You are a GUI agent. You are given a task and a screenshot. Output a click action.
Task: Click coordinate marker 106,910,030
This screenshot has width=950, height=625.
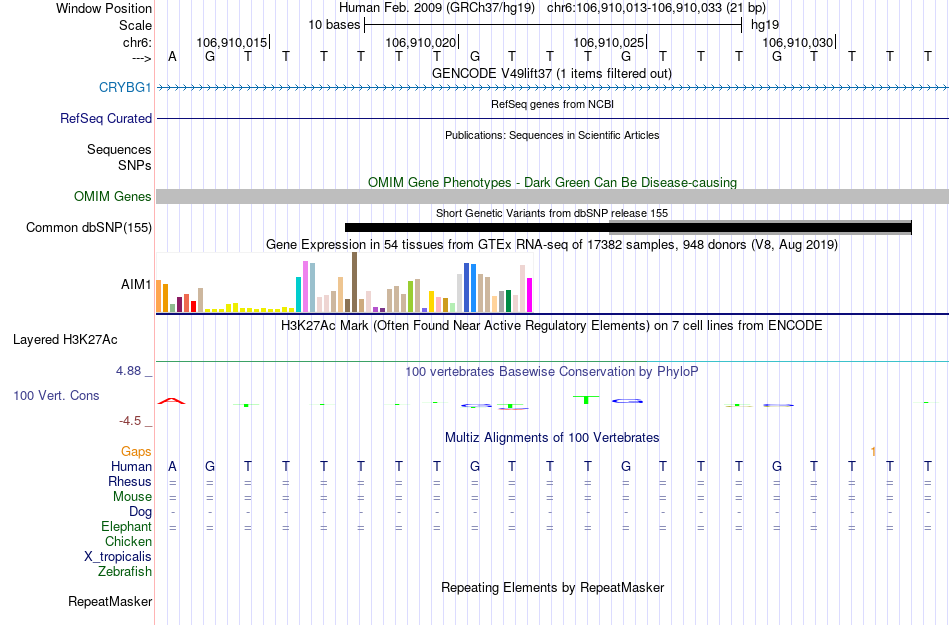799,42
